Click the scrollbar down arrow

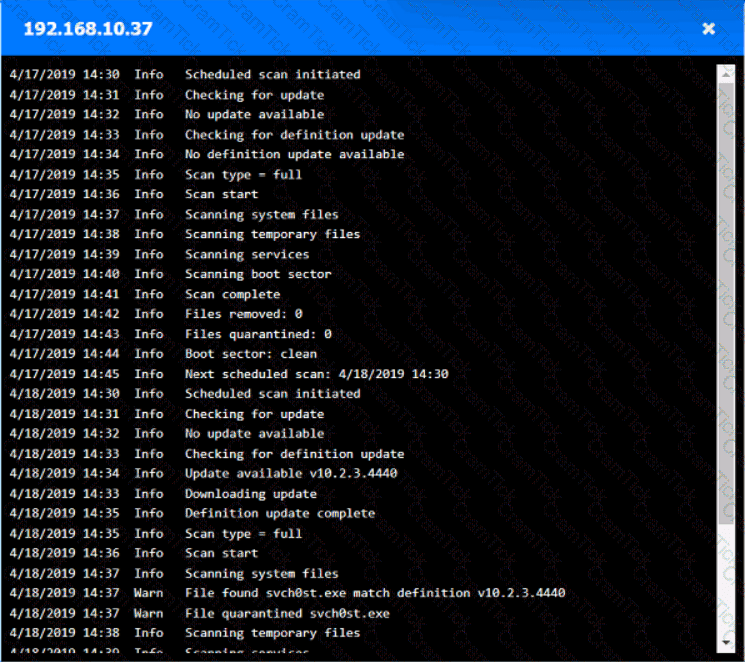[726, 640]
